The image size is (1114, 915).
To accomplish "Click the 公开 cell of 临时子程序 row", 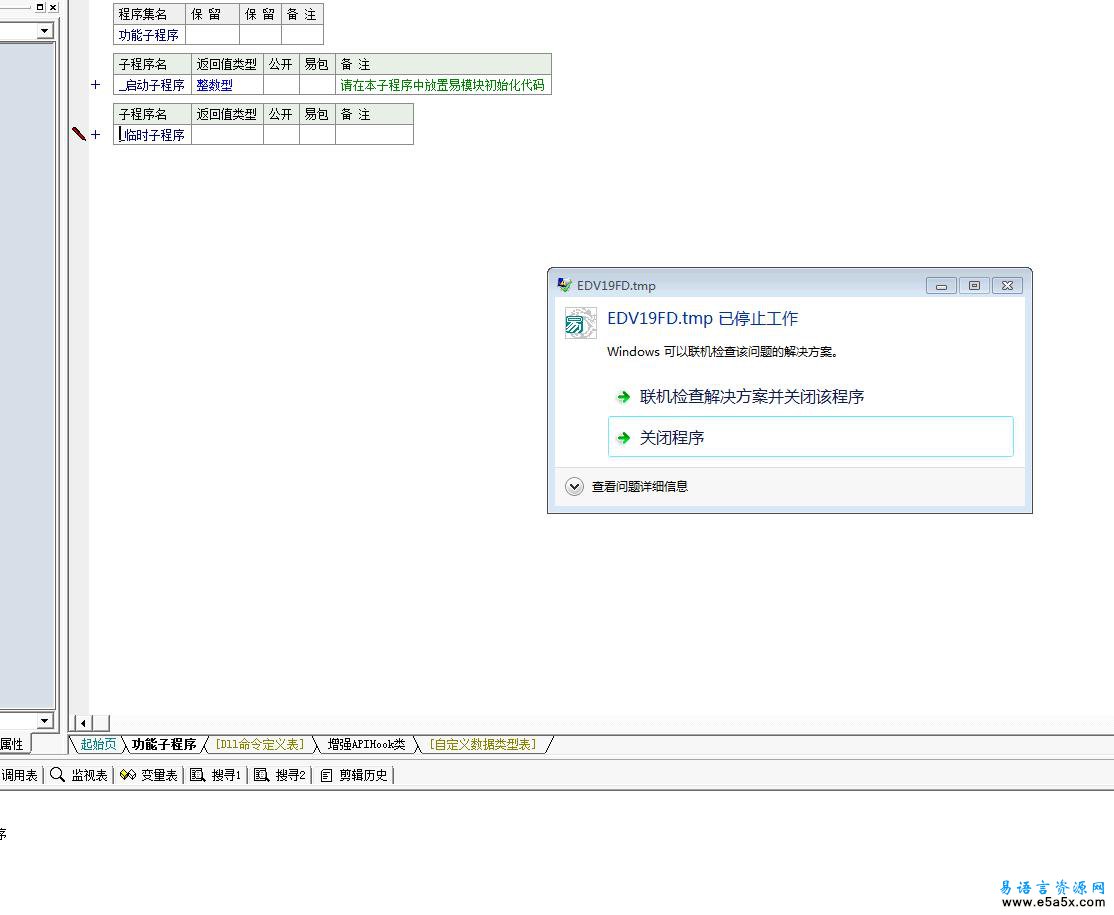I will click(281, 134).
